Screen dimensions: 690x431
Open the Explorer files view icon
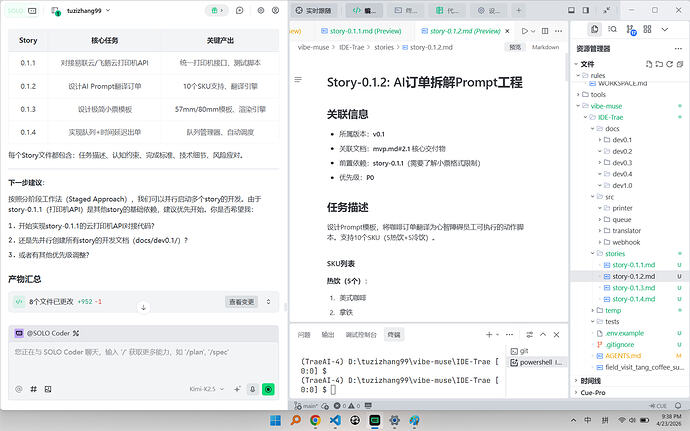pos(595,29)
